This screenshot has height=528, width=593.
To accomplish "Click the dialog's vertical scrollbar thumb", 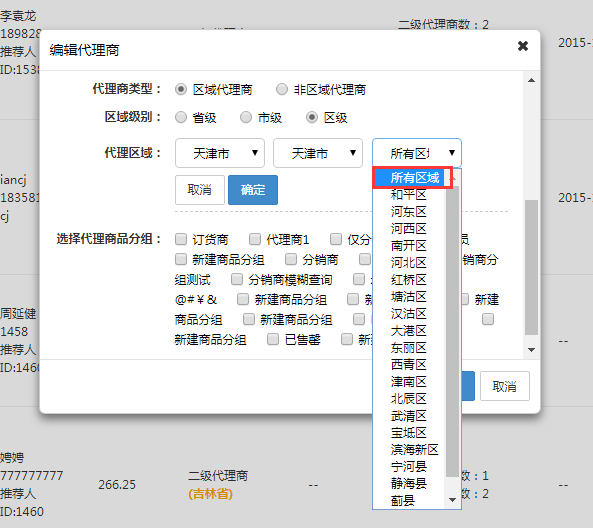I will [531, 267].
